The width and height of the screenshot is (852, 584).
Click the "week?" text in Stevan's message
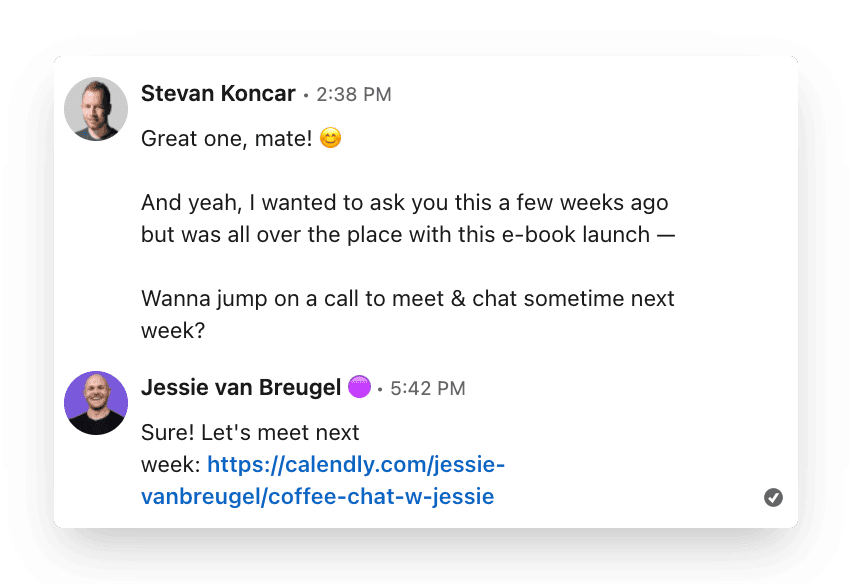click(x=173, y=330)
